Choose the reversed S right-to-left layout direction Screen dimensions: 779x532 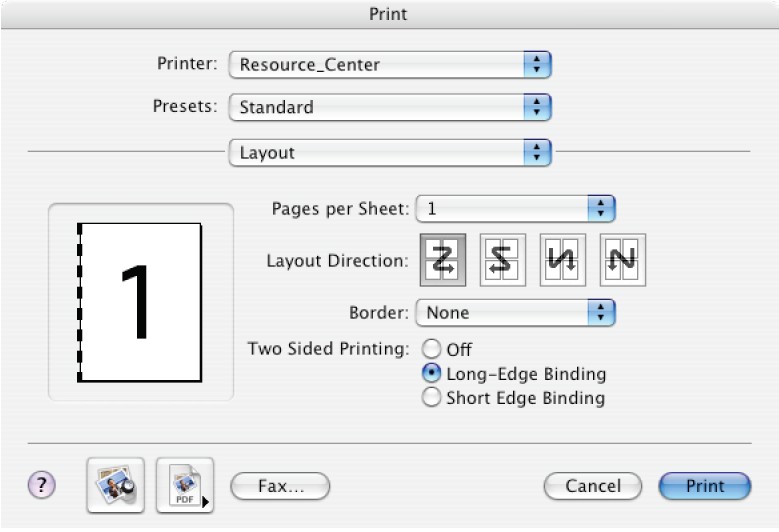coord(502,260)
